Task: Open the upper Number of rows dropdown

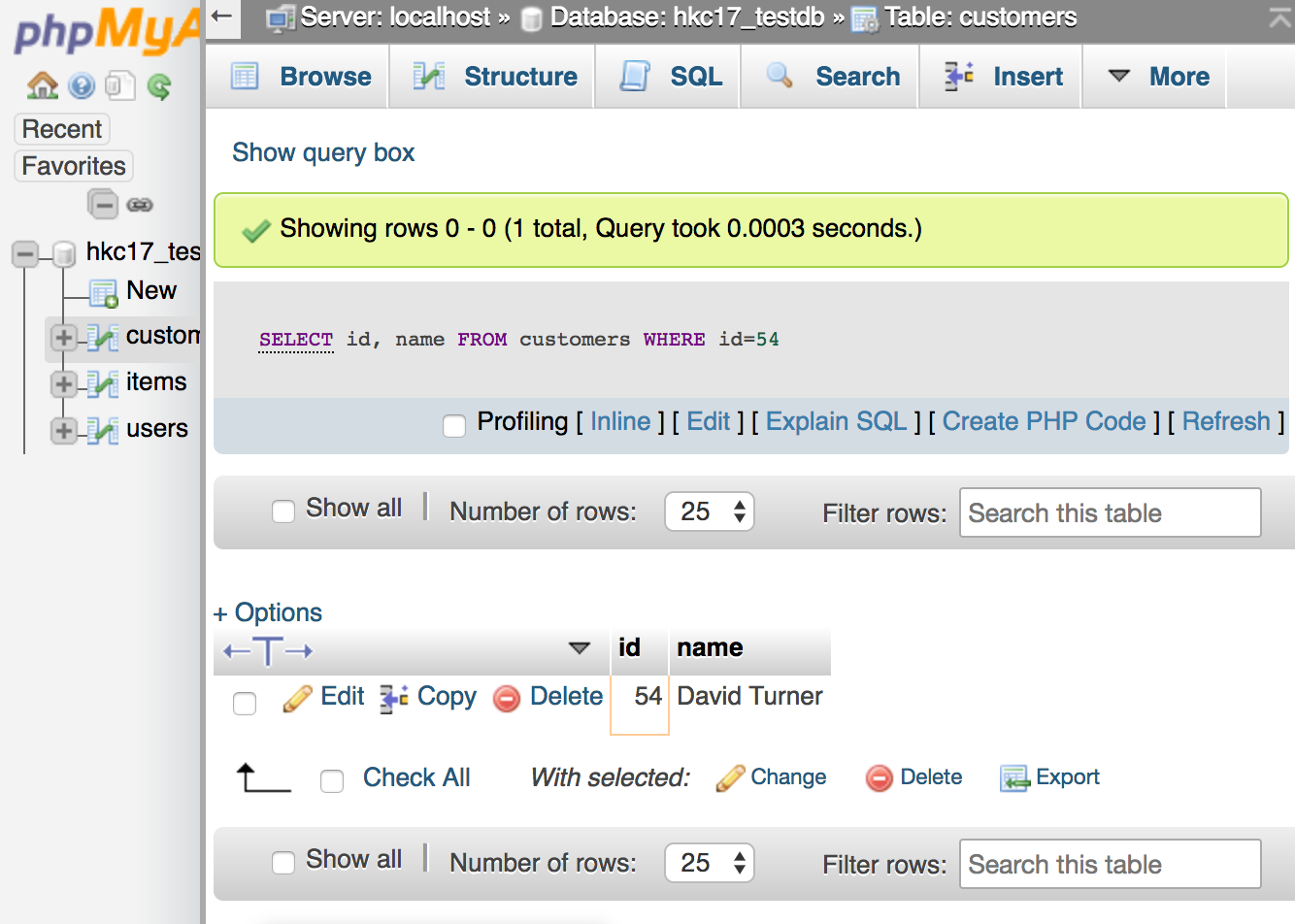Action: click(710, 511)
